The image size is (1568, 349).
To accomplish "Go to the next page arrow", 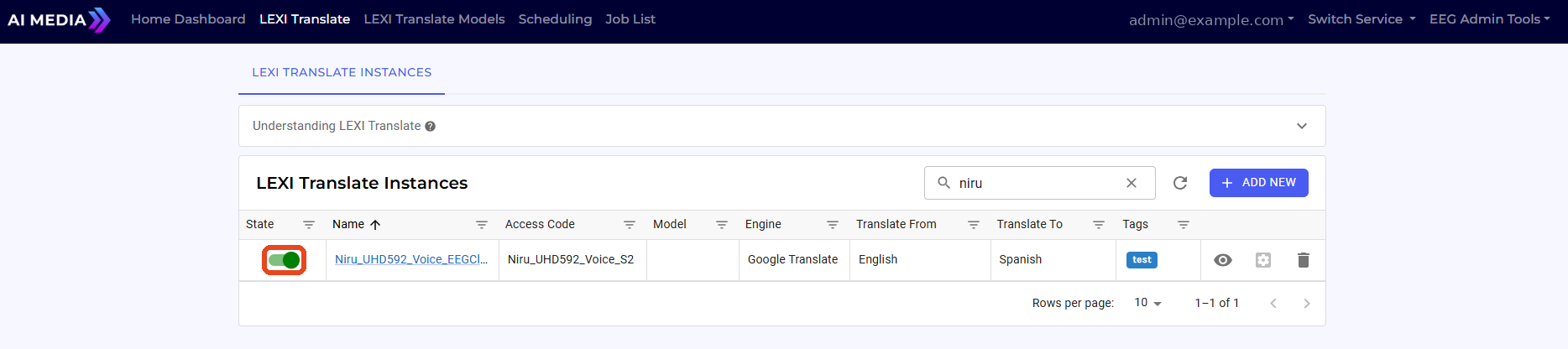I will click(1307, 304).
